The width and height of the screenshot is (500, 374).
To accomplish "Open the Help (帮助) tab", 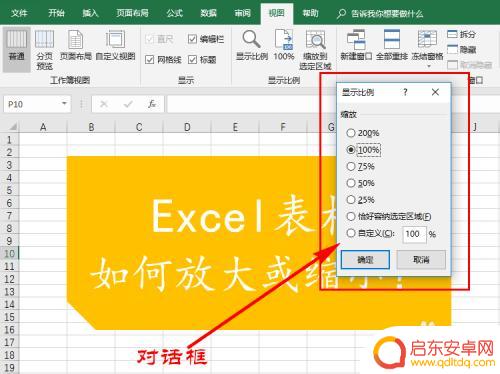I will [310, 13].
